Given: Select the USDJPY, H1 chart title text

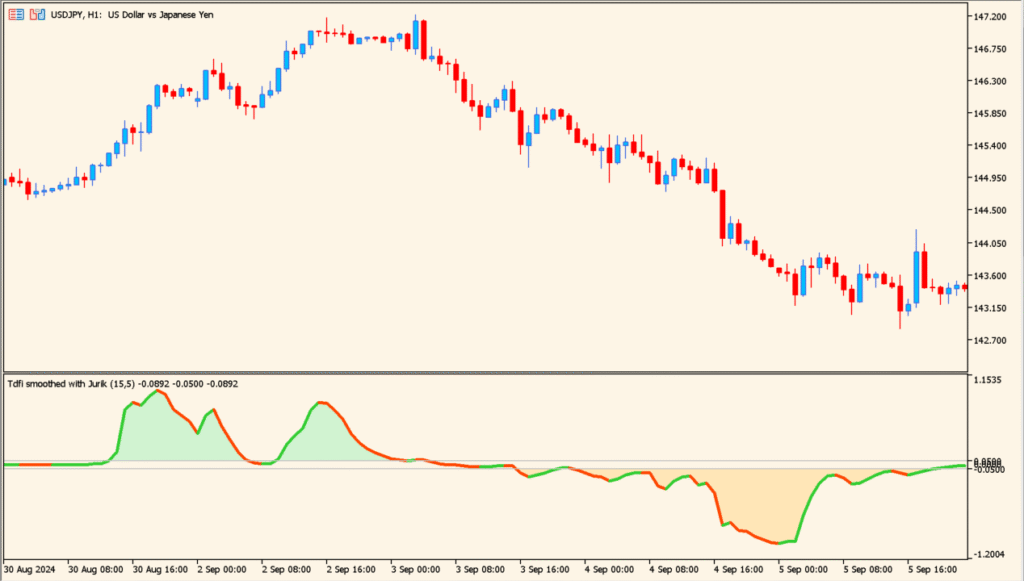Looking at the screenshot, I should pyautogui.click(x=75, y=13).
